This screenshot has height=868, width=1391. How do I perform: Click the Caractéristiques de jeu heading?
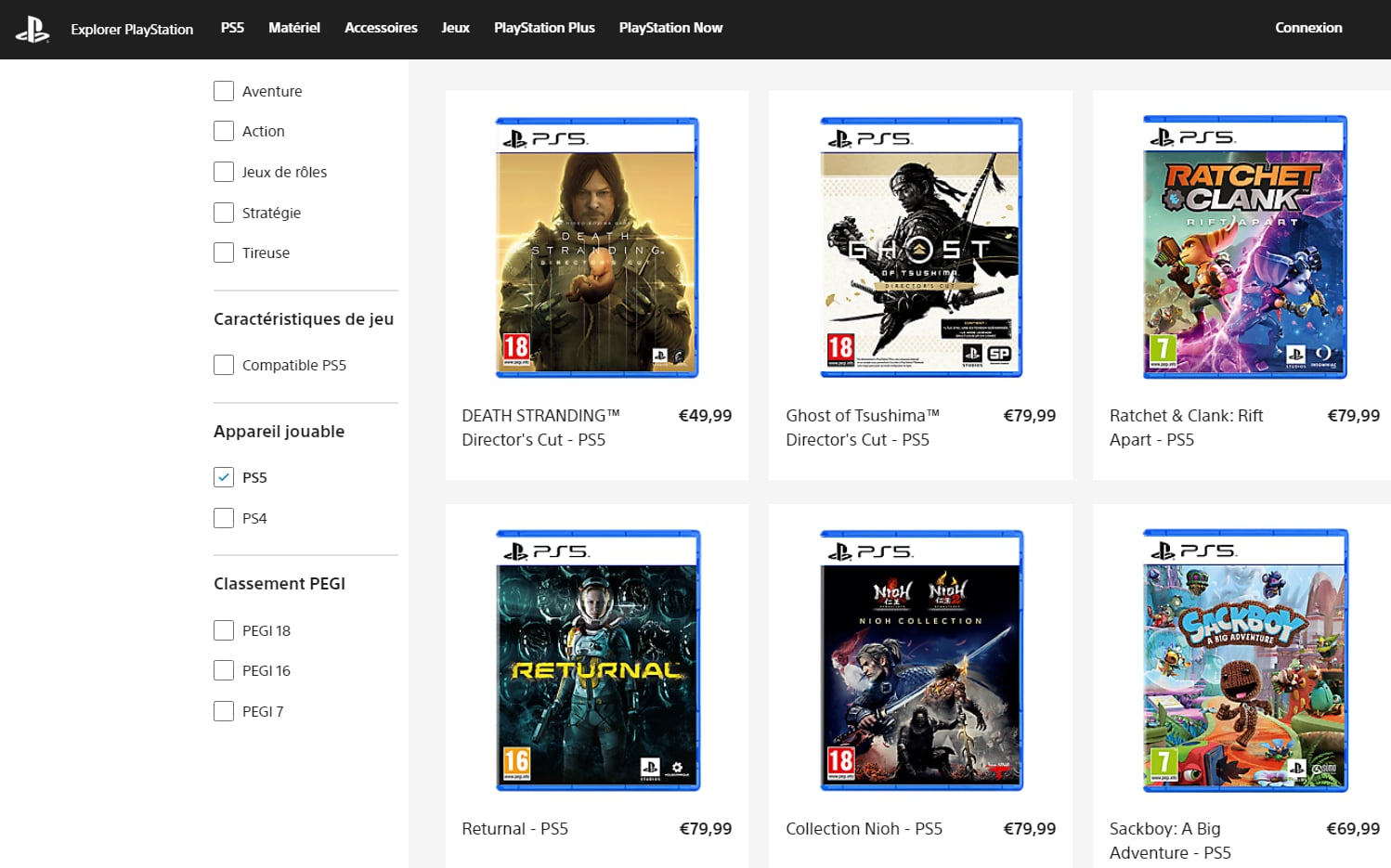[304, 319]
